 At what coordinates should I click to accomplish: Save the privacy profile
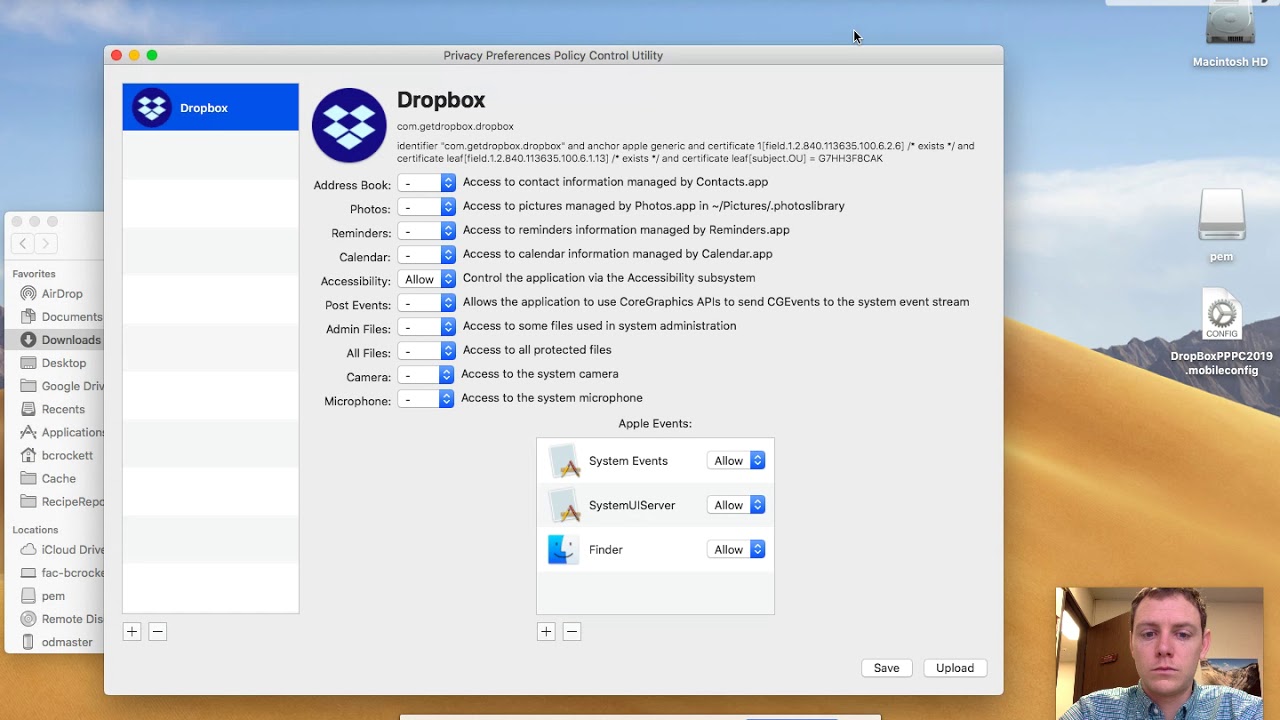[x=887, y=668]
